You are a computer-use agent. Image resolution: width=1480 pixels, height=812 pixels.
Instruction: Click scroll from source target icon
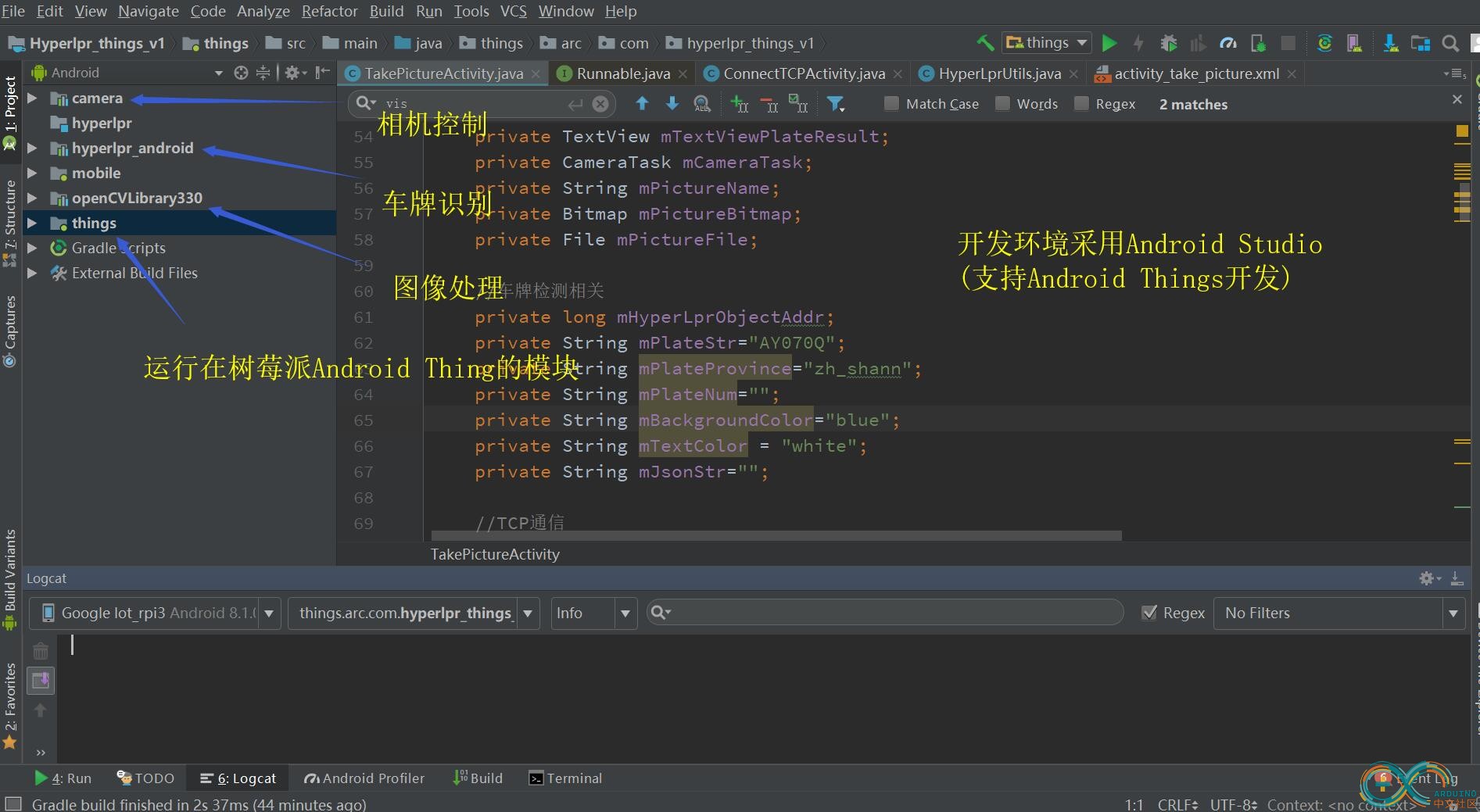point(241,73)
